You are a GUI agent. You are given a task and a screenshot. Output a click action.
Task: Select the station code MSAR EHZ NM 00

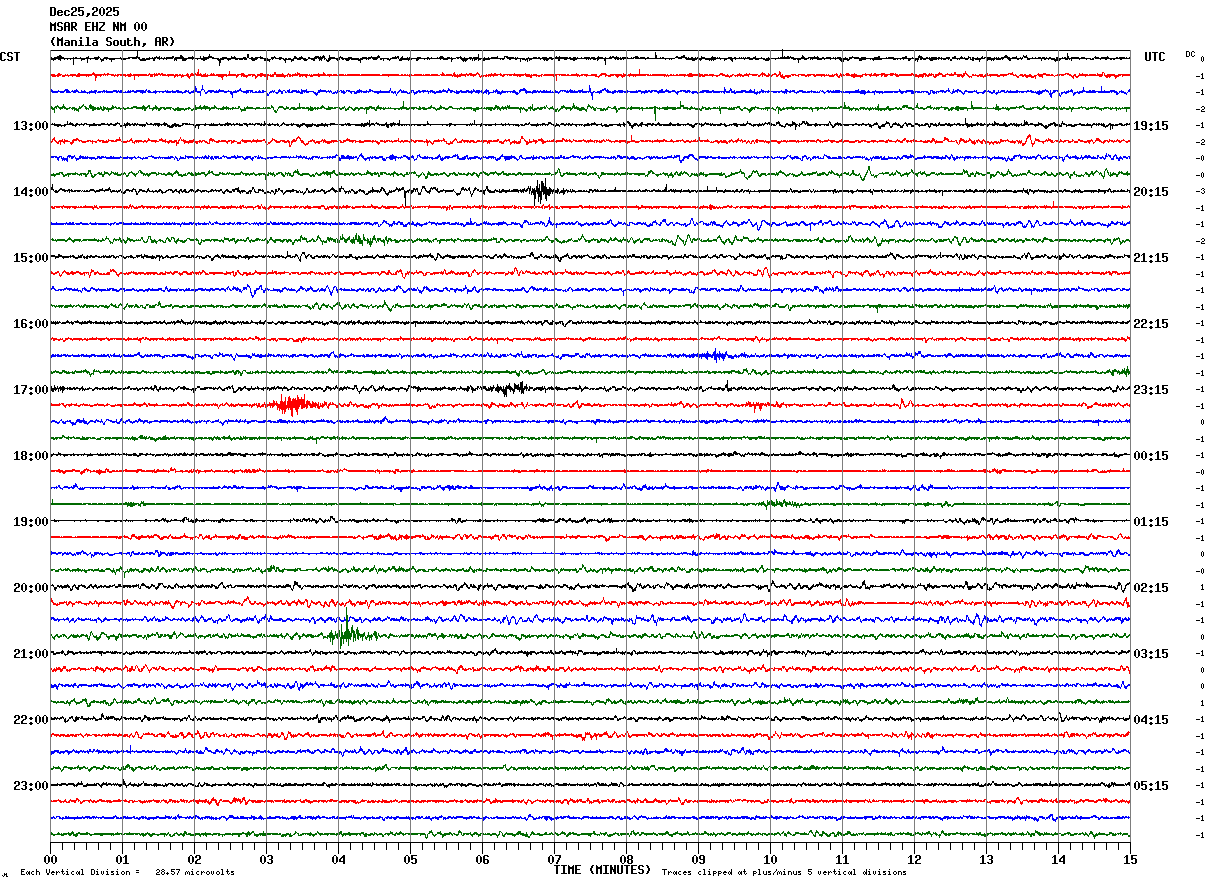click(x=98, y=27)
